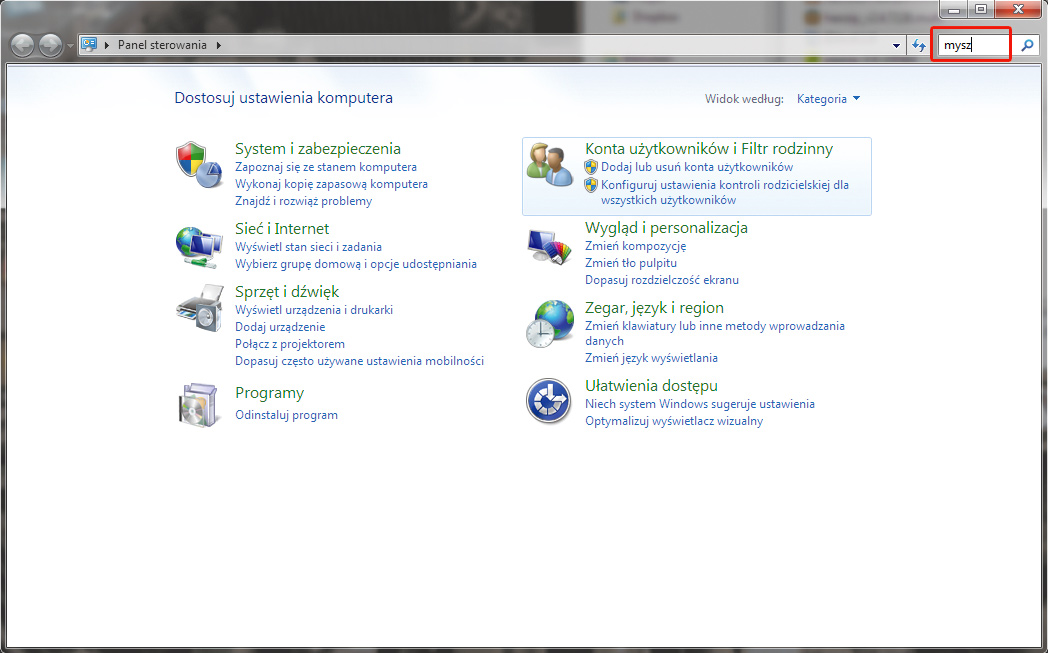Viewport: 1048px width, 653px height.
Task: Click the Sprzęt i dźwięk printer icon
Action: tap(198, 308)
